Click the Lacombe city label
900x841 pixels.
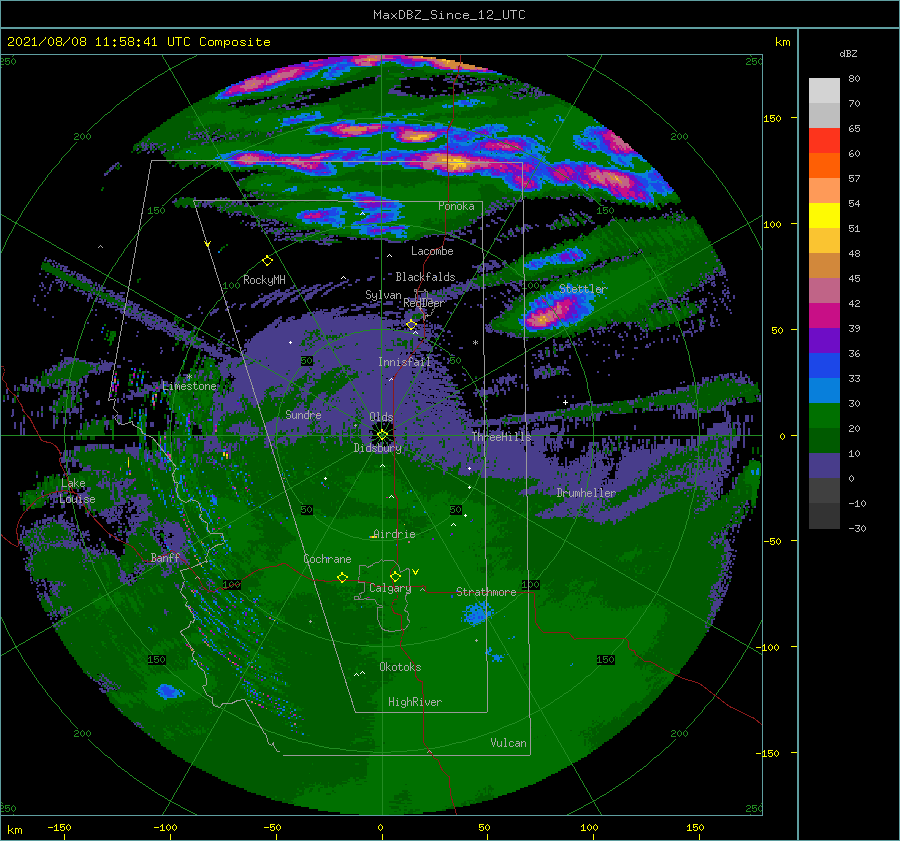pyautogui.click(x=432, y=251)
